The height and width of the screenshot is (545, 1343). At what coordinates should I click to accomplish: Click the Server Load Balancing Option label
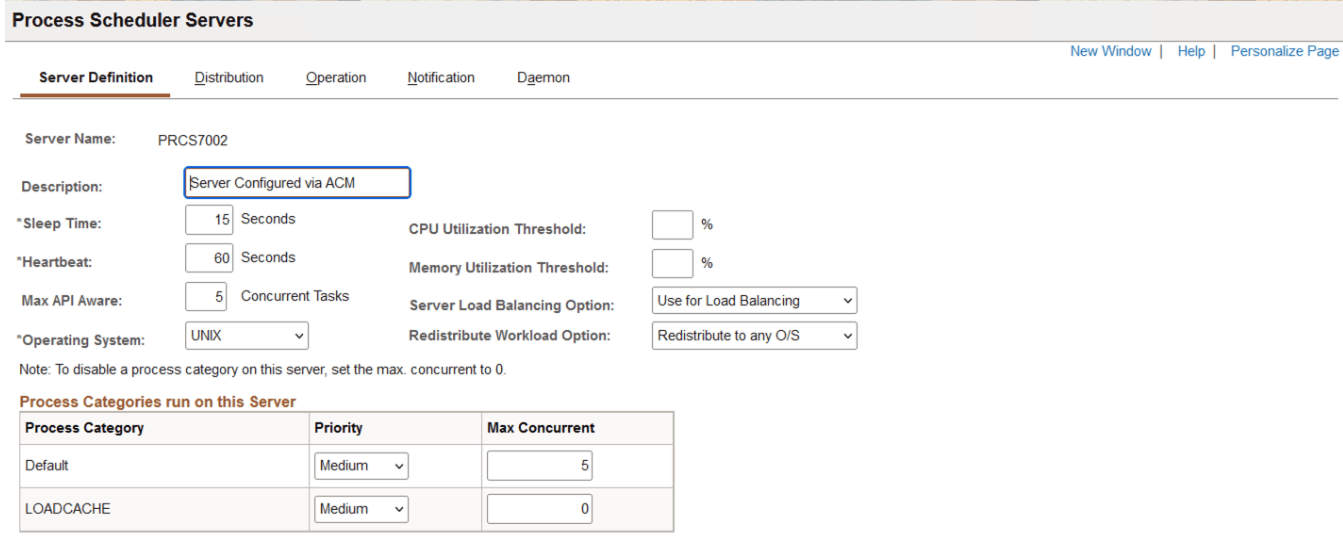(512, 305)
